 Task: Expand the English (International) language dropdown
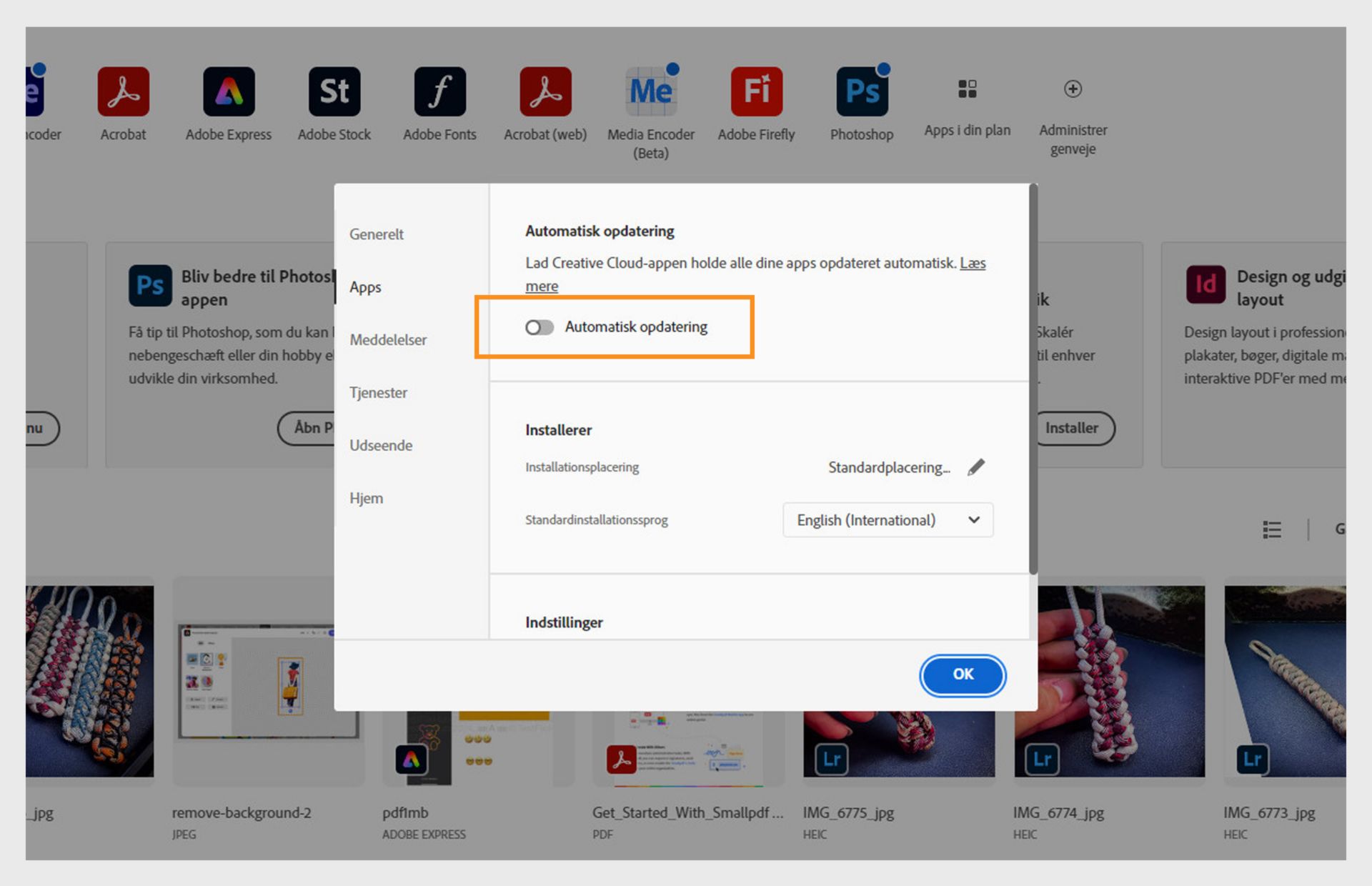(888, 520)
